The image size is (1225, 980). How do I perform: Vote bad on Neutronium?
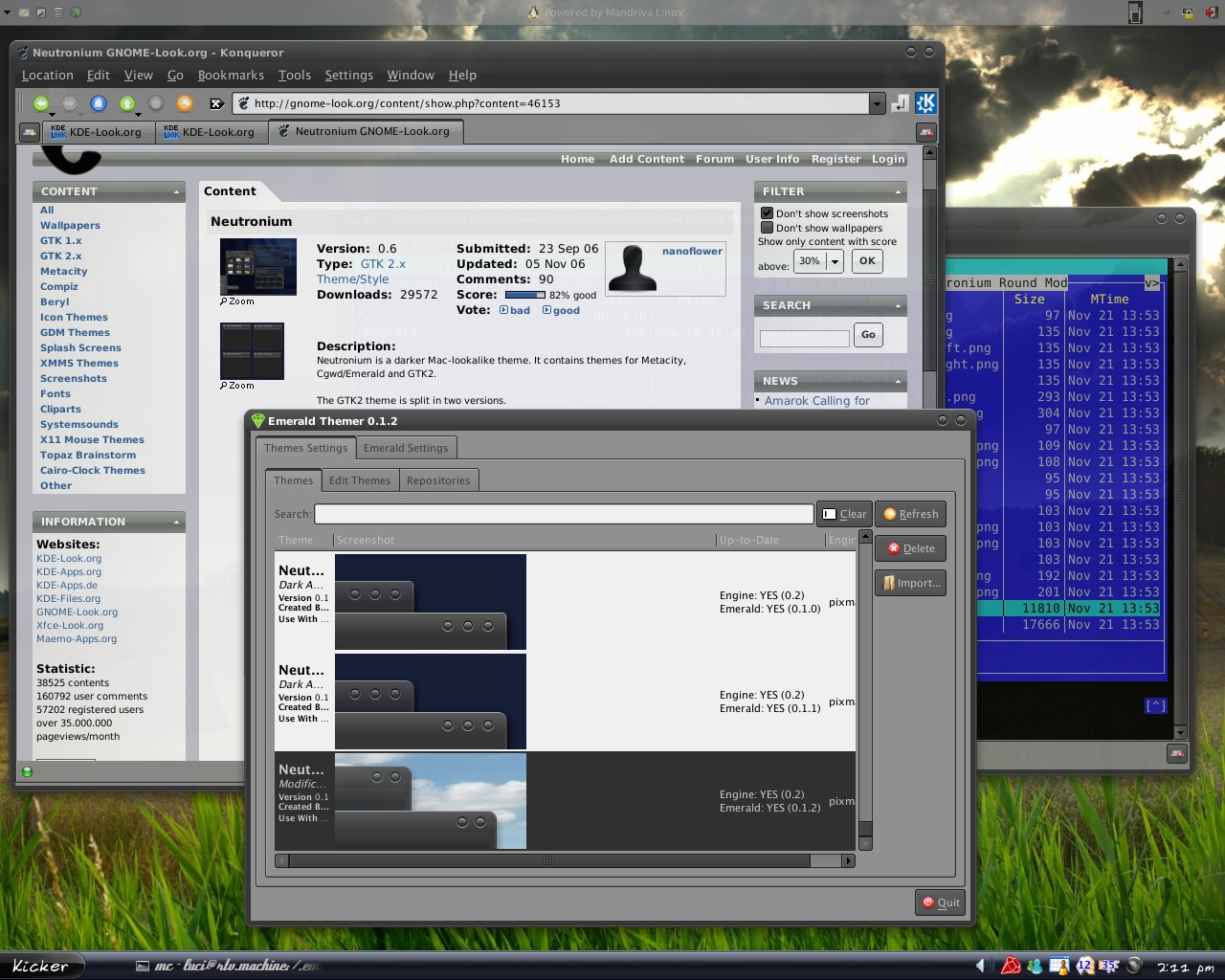(x=515, y=310)
